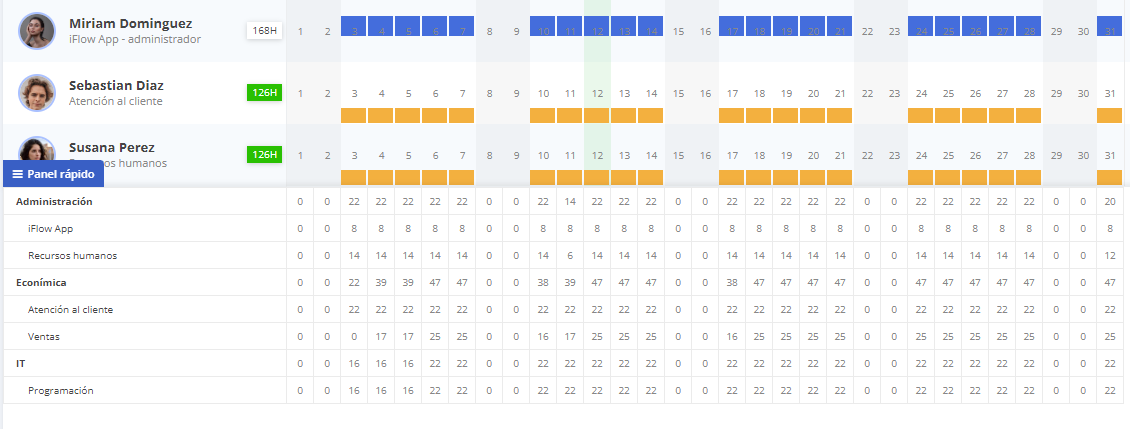Select Miriam's blue shift on day 3

point(354,26)
